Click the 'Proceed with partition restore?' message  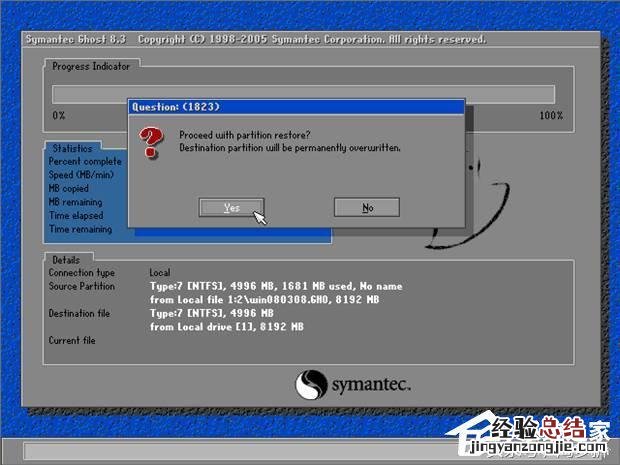click(x=246, y=134)
